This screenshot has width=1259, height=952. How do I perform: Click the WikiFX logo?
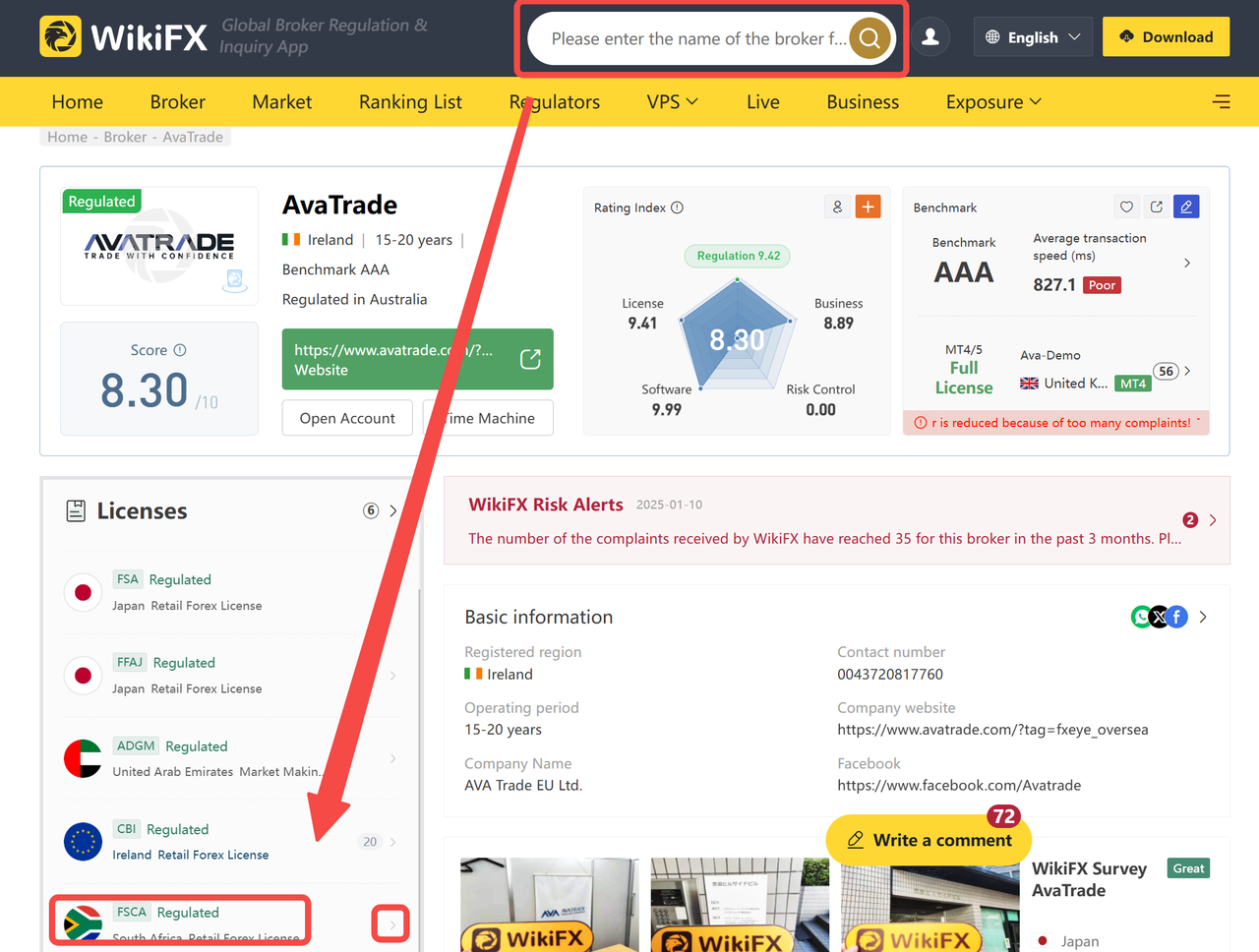pos(124,37)
